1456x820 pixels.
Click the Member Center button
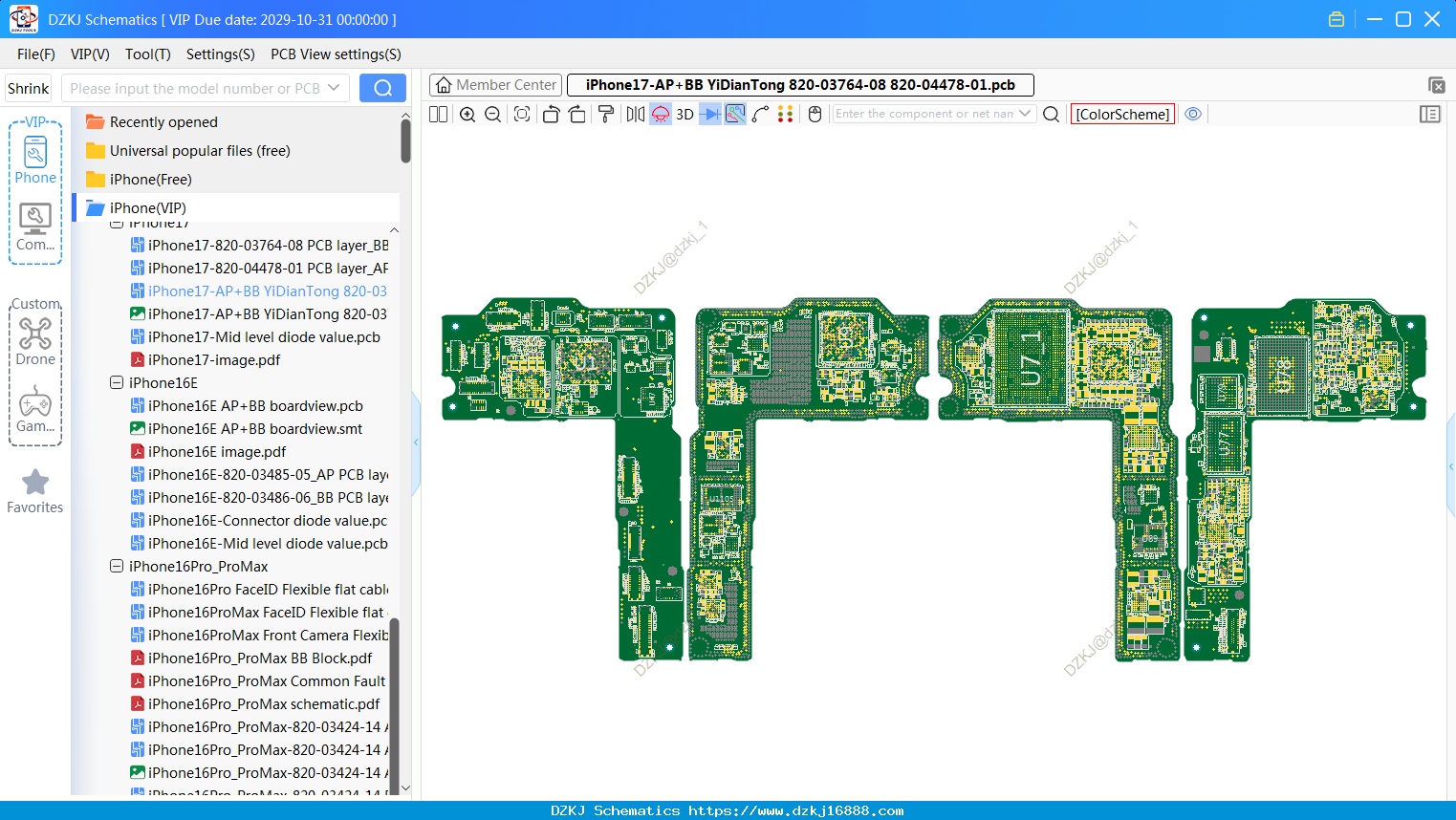tap(496, 85)
